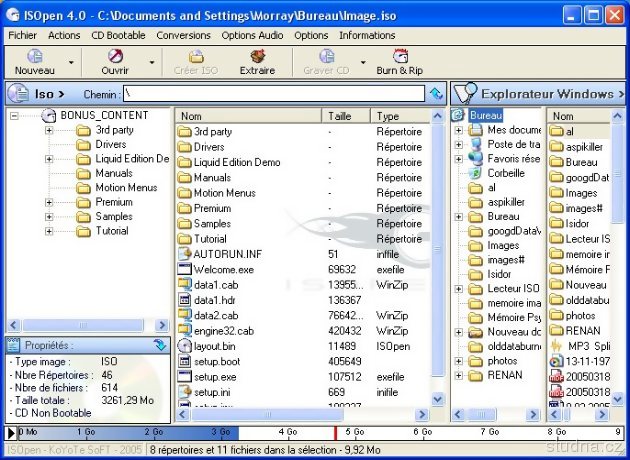Click the Extraire toolbar icon
This screenshot has width=630, height=460.
257,63
